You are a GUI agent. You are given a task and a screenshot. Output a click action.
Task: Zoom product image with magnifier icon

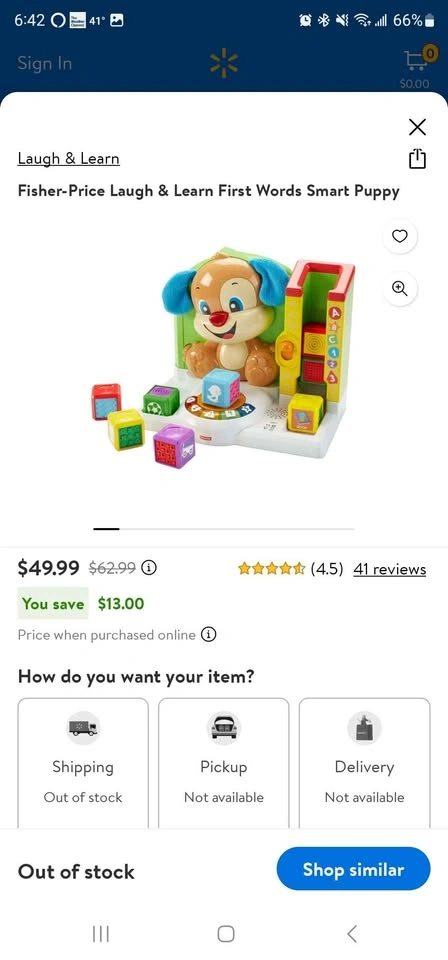point(400,288)
